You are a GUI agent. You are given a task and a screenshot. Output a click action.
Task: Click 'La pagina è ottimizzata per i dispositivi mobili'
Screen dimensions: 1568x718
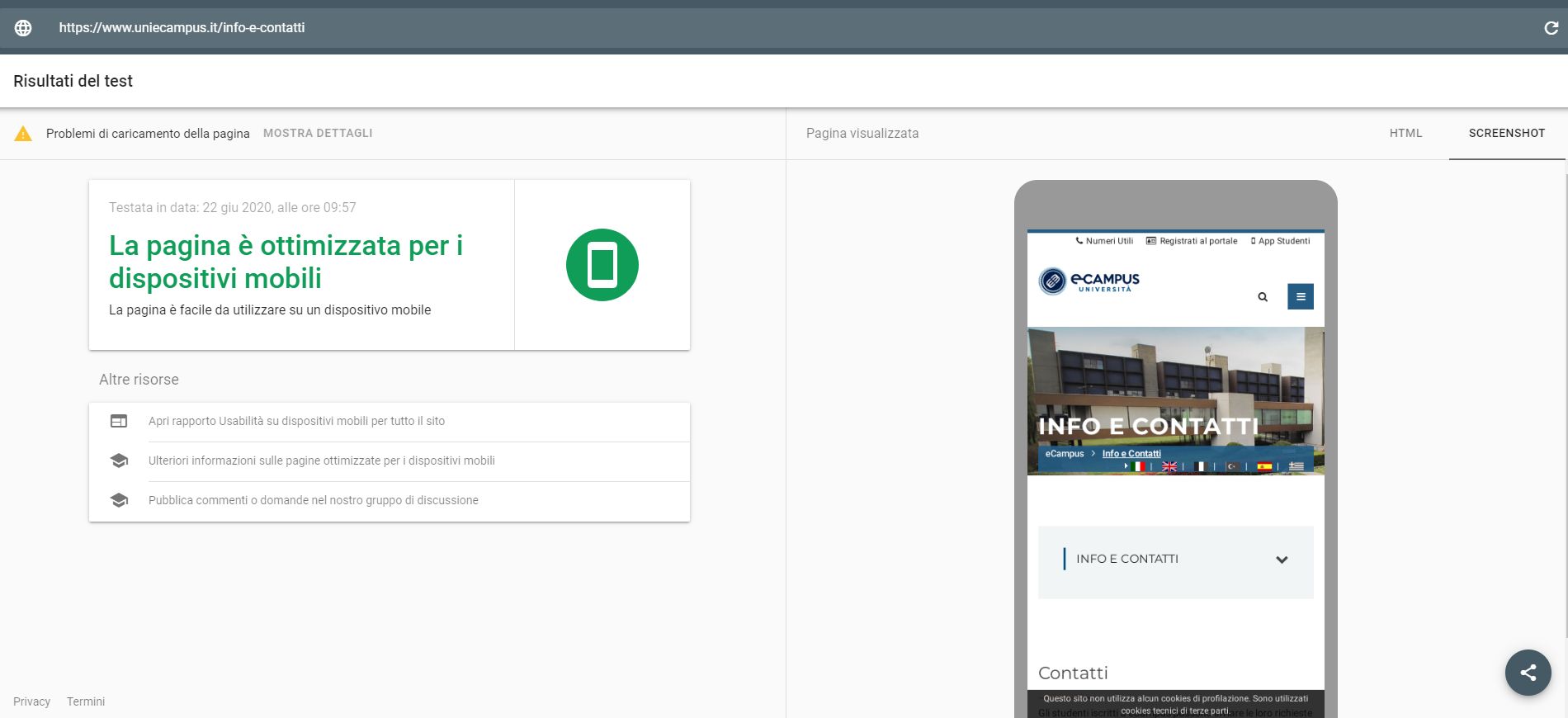pos(286,262)
